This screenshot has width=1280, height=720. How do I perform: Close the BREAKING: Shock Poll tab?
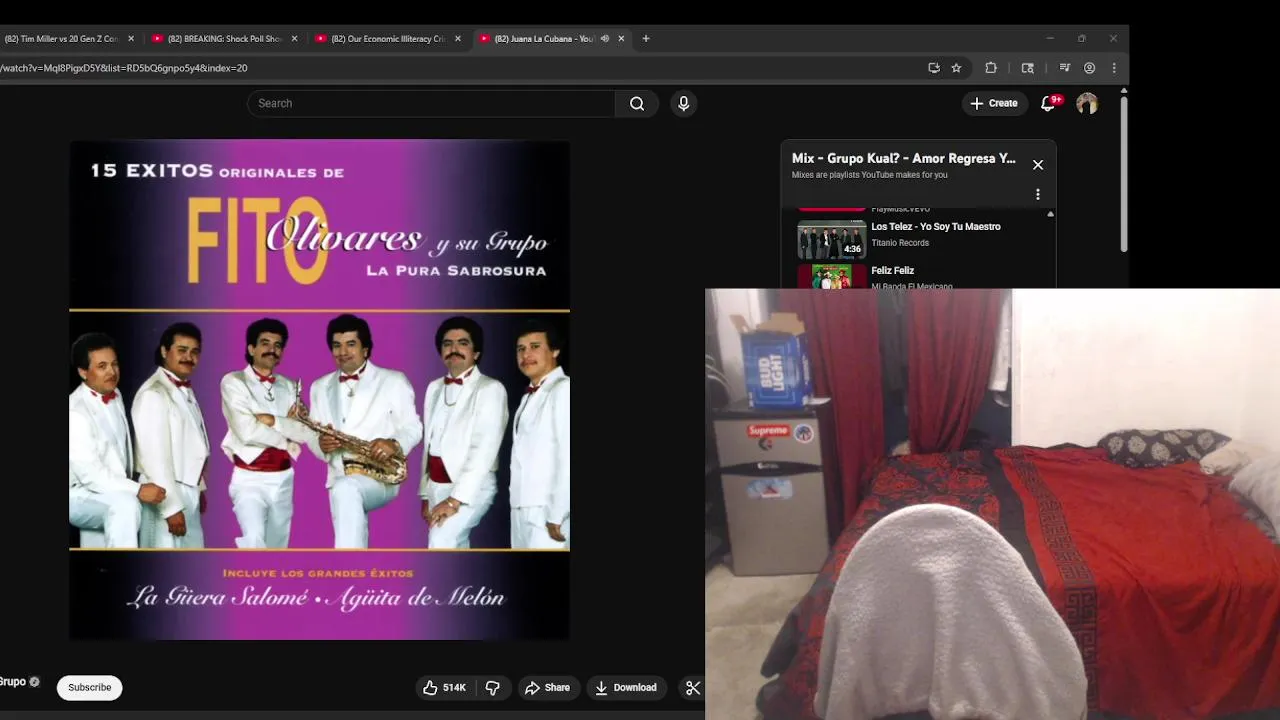coord(294,39)
